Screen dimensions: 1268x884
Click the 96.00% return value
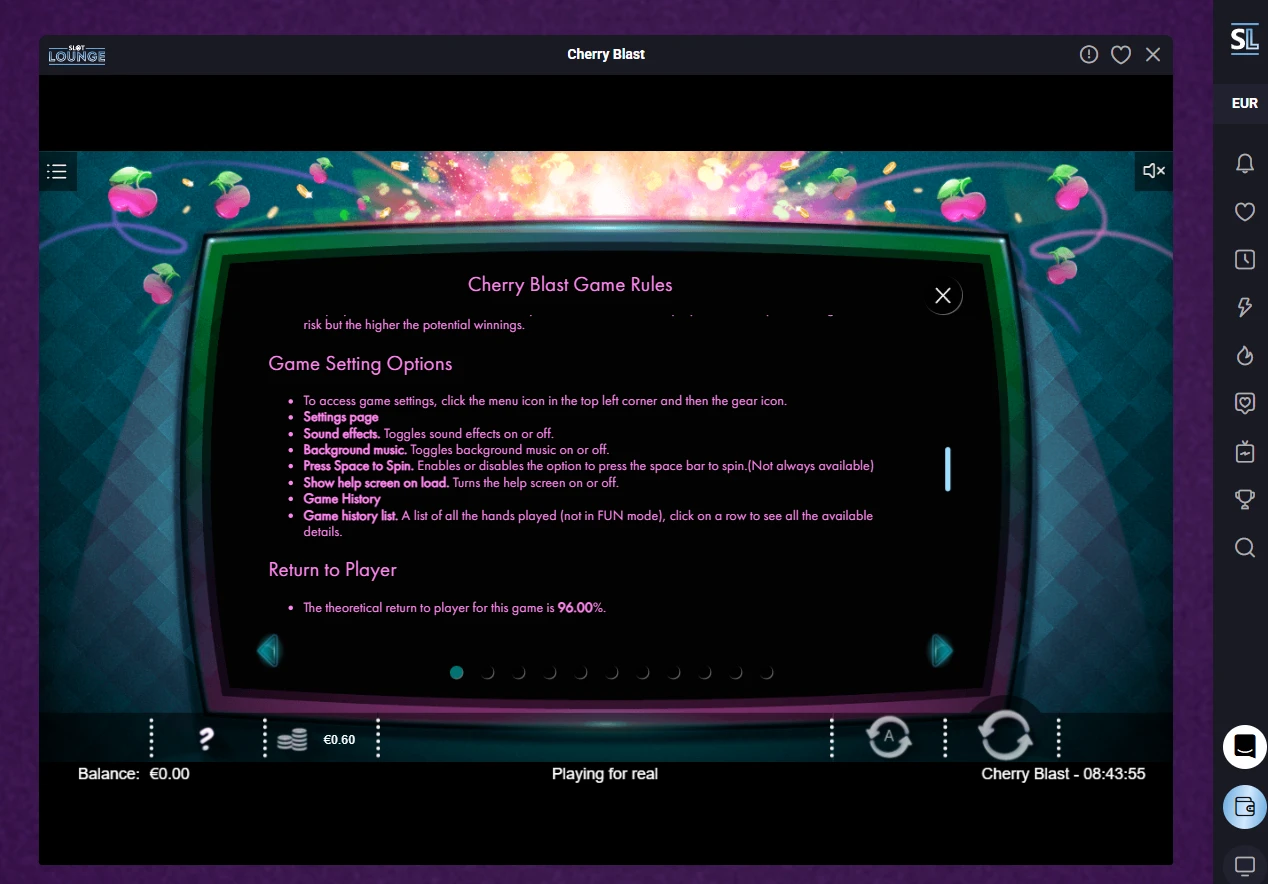click(x=581, y=607)
